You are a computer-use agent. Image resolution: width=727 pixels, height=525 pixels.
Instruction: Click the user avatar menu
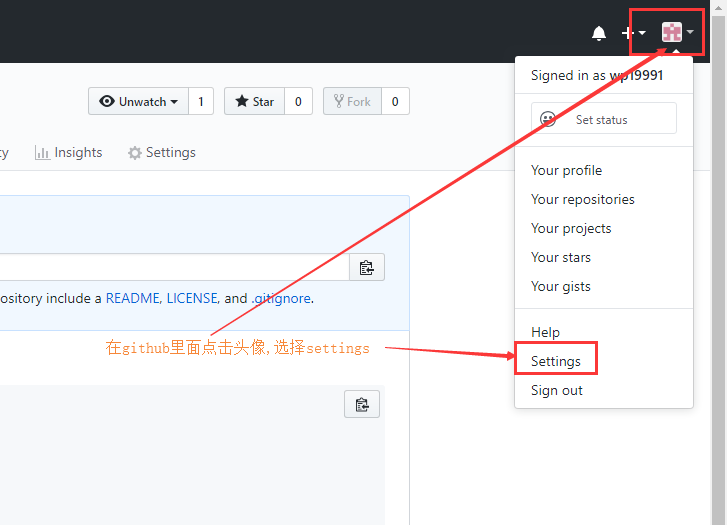coord(677,32)
